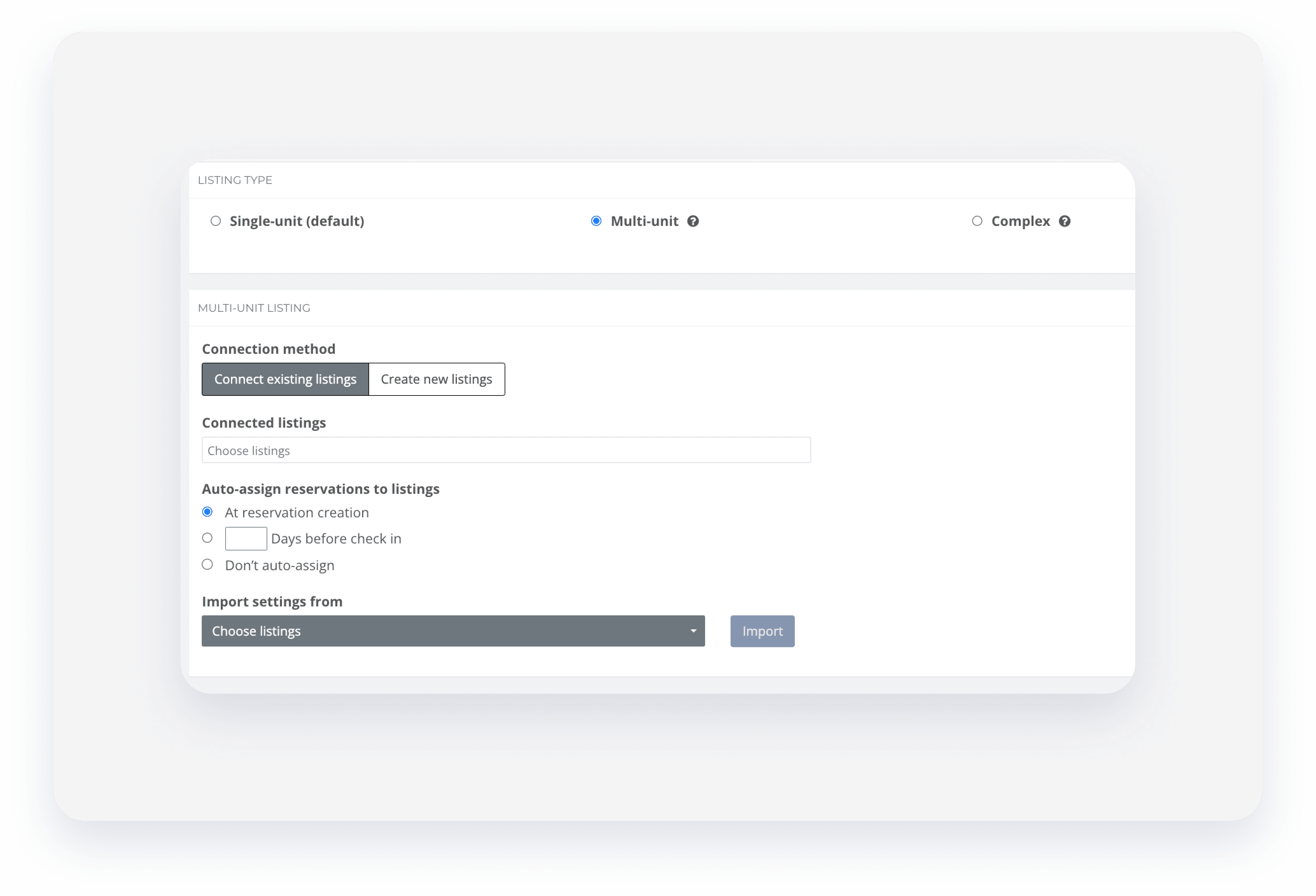Focus the Connected listings Choose listings field
The width and height of the screenshot is (1316, 896).
tap(506, 450)
